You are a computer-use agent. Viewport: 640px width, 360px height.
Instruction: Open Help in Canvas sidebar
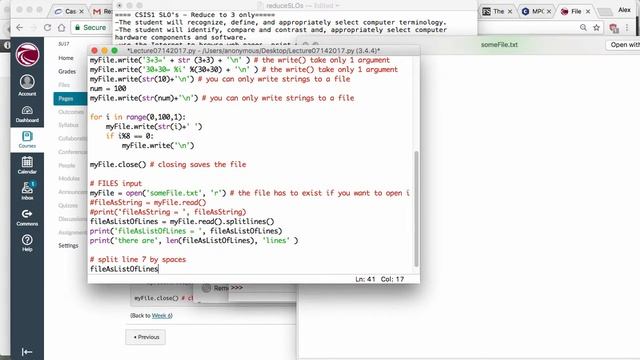pos(27,243)
